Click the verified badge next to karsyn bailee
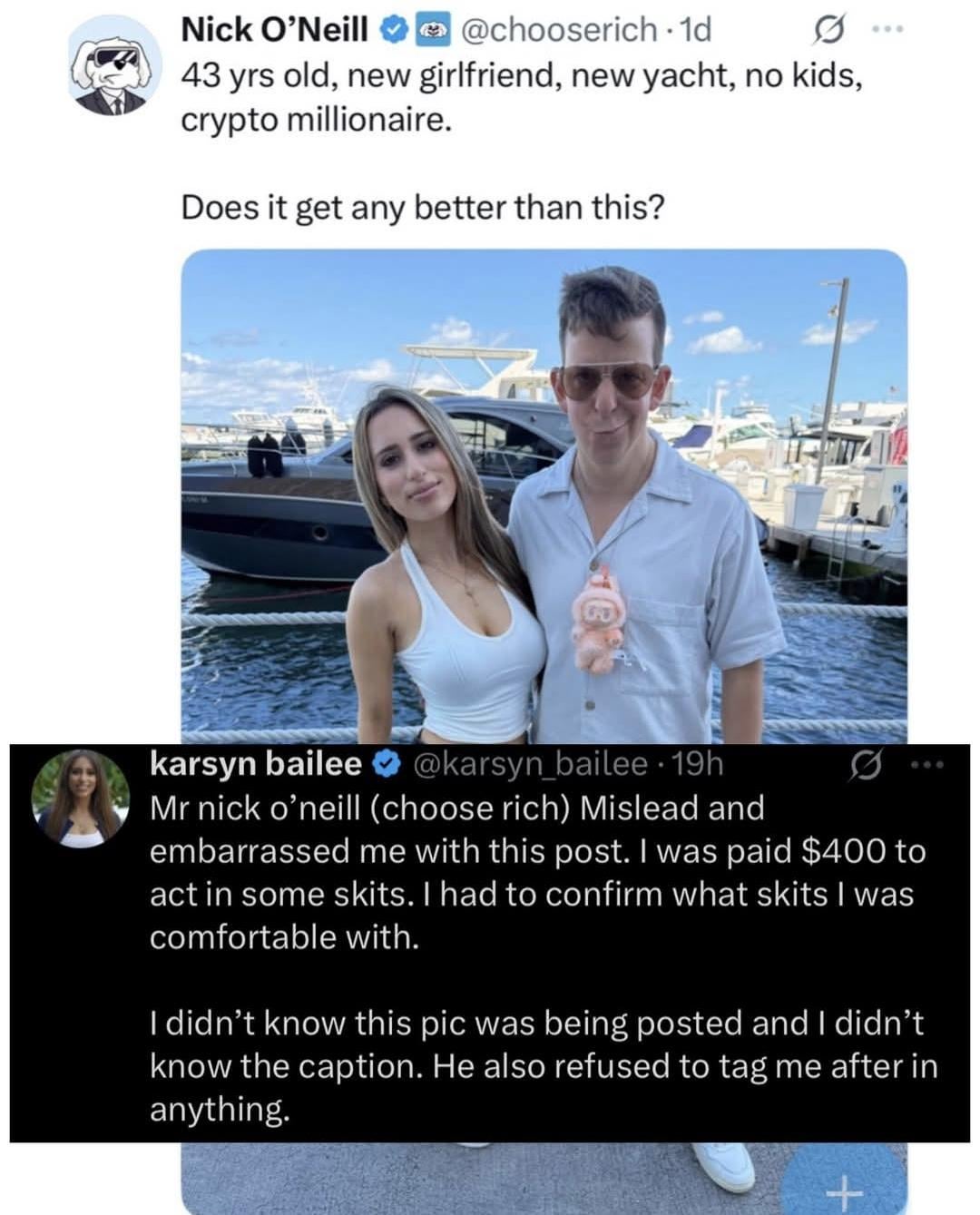 click(385, 765)
